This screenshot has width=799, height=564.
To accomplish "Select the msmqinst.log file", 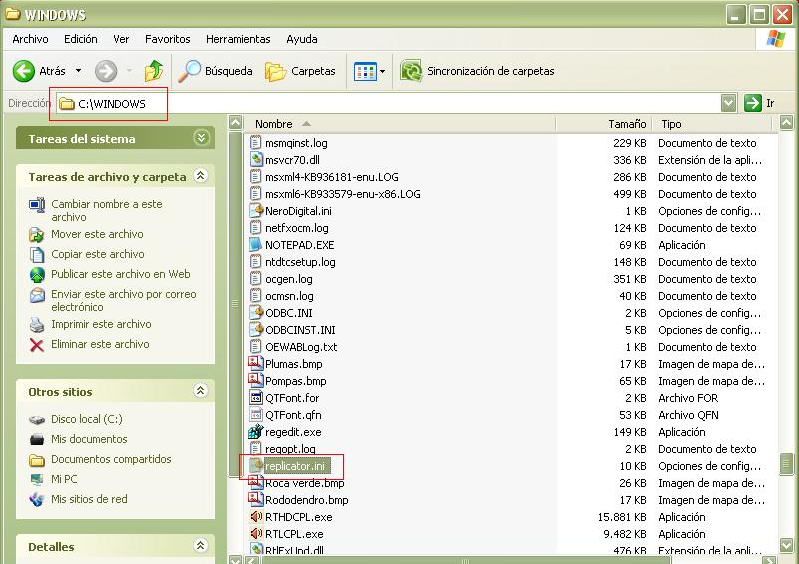I will pos(296,143).
